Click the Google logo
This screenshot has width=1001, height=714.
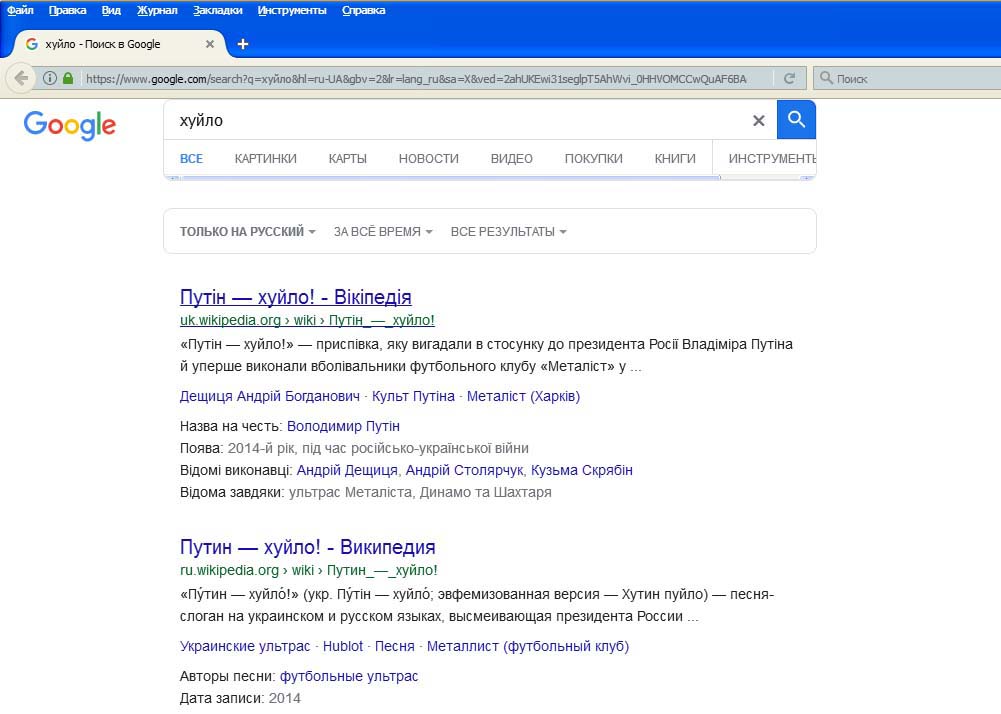(70, 125)
